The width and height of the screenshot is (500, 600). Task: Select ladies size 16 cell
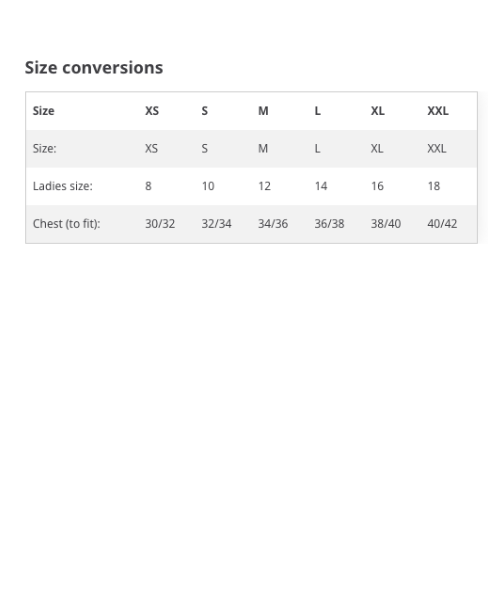(x=377, y=186)
